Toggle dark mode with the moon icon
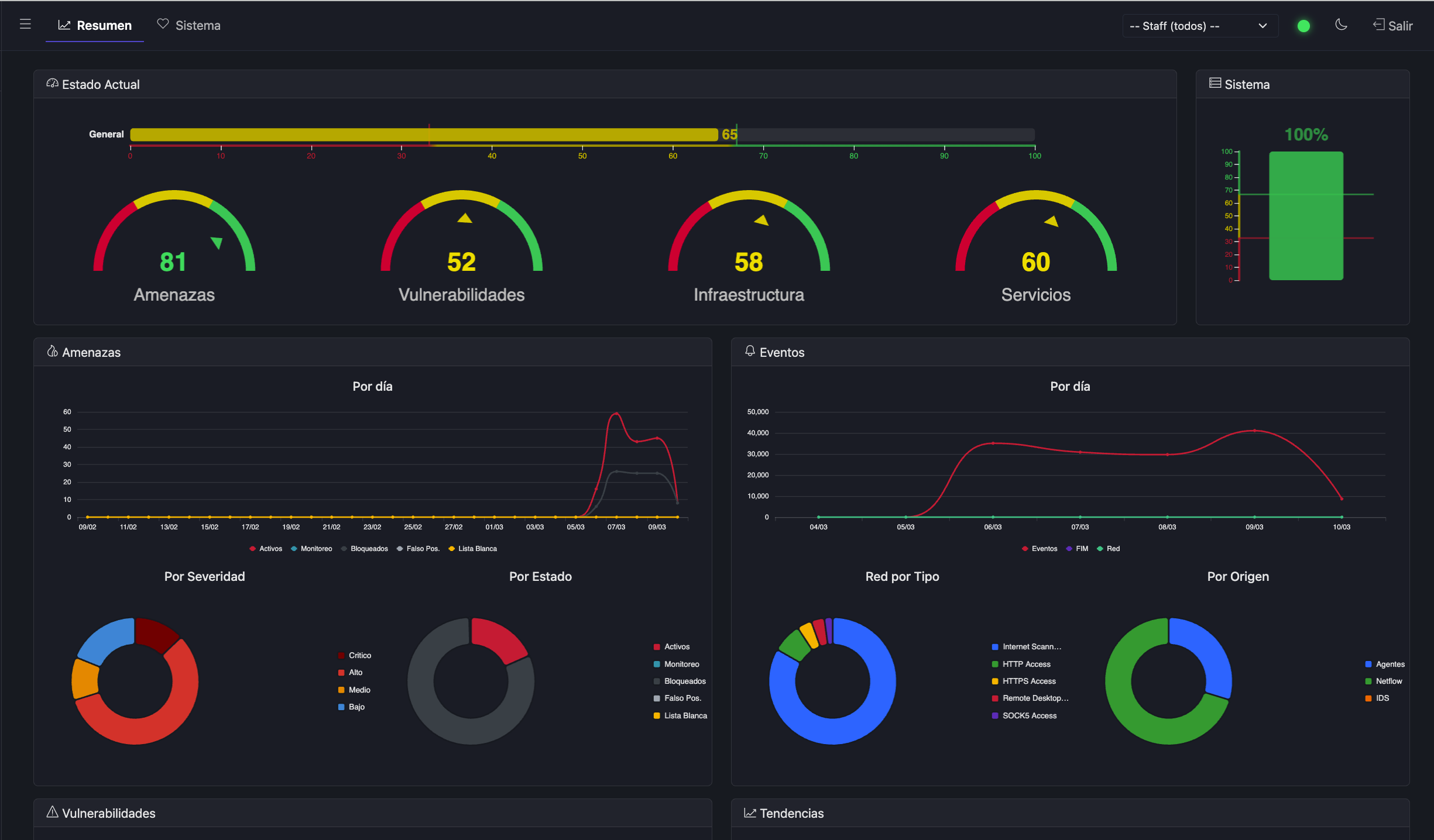Screen dimensions: 1434x840 pyautogui.click(x=1341, y=25)
